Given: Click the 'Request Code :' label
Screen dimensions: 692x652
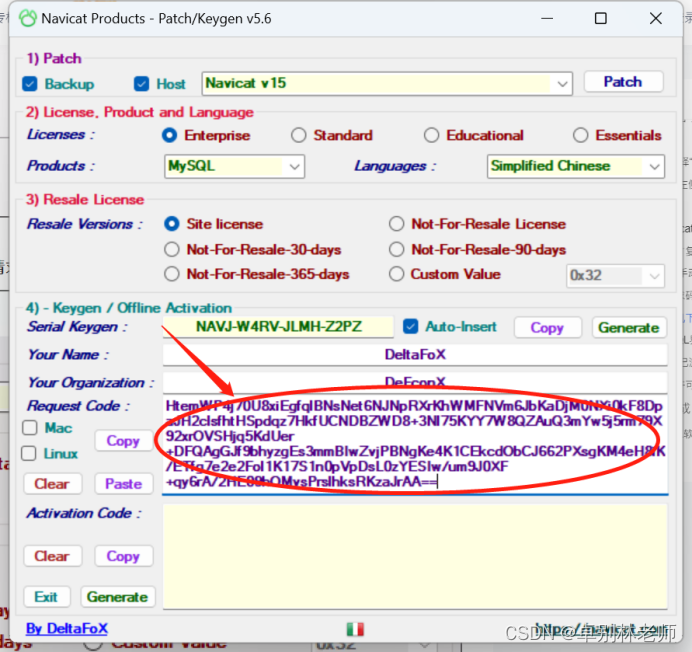Looking at the screenshot, I should (79, 406).
